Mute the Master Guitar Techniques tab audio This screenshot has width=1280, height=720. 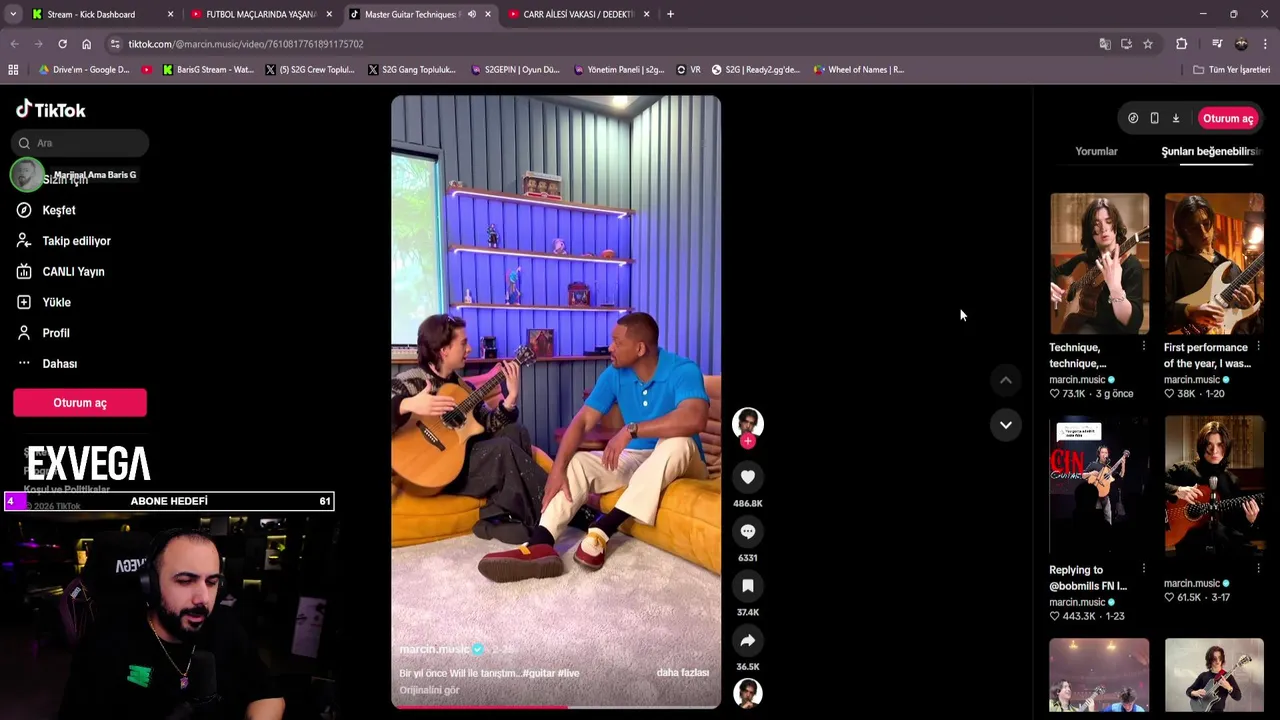(471, 14)
